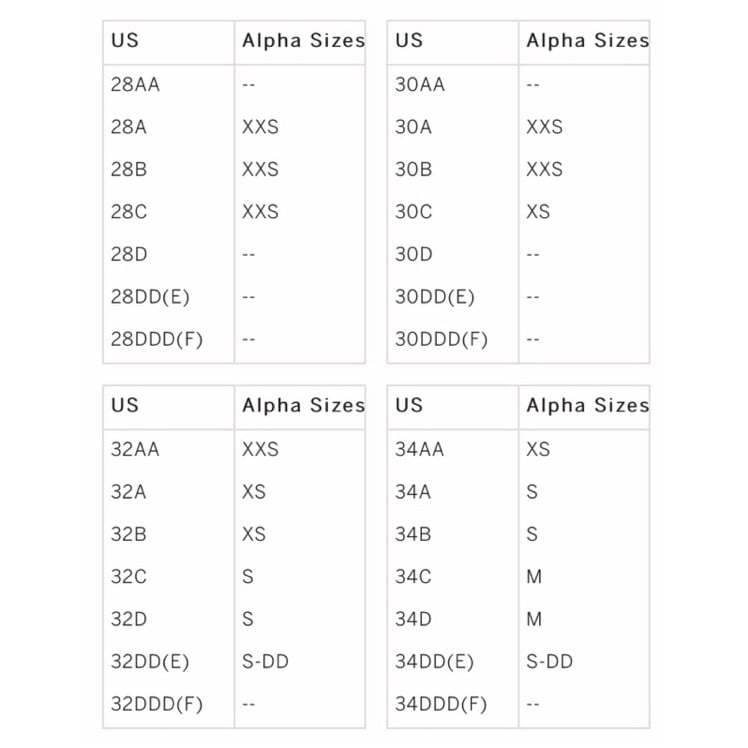748x748 pixels.
Task: Select the 30AA size cell
Action: pos(420,85)
